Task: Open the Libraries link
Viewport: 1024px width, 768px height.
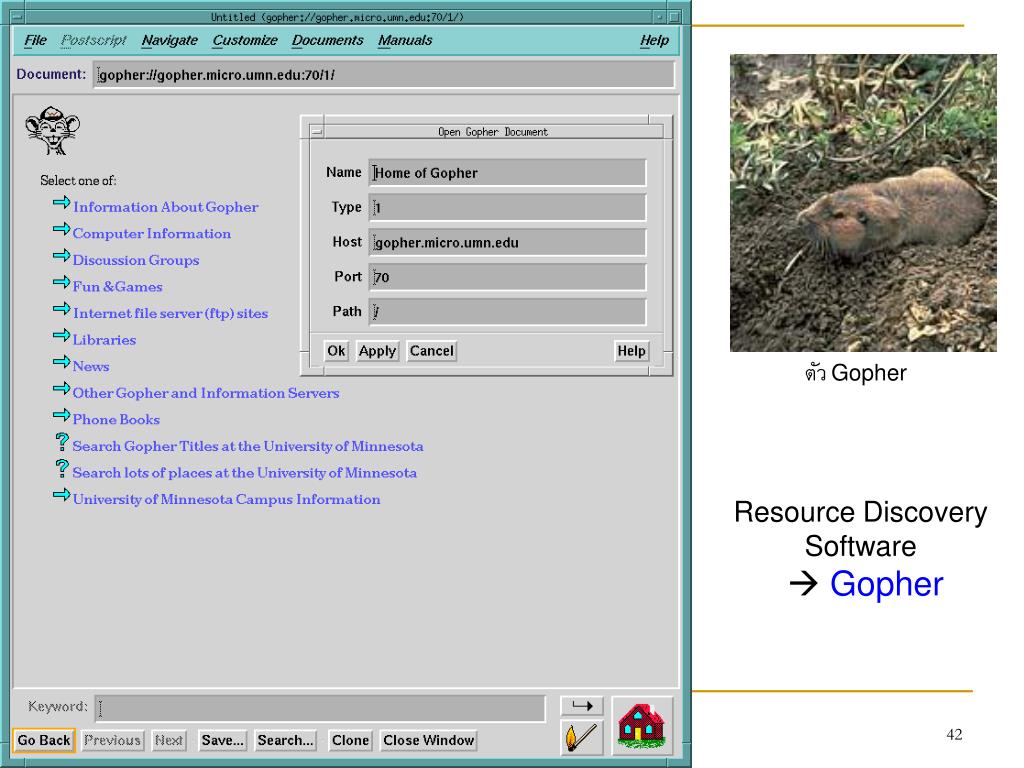Action: tap(104, 340)
